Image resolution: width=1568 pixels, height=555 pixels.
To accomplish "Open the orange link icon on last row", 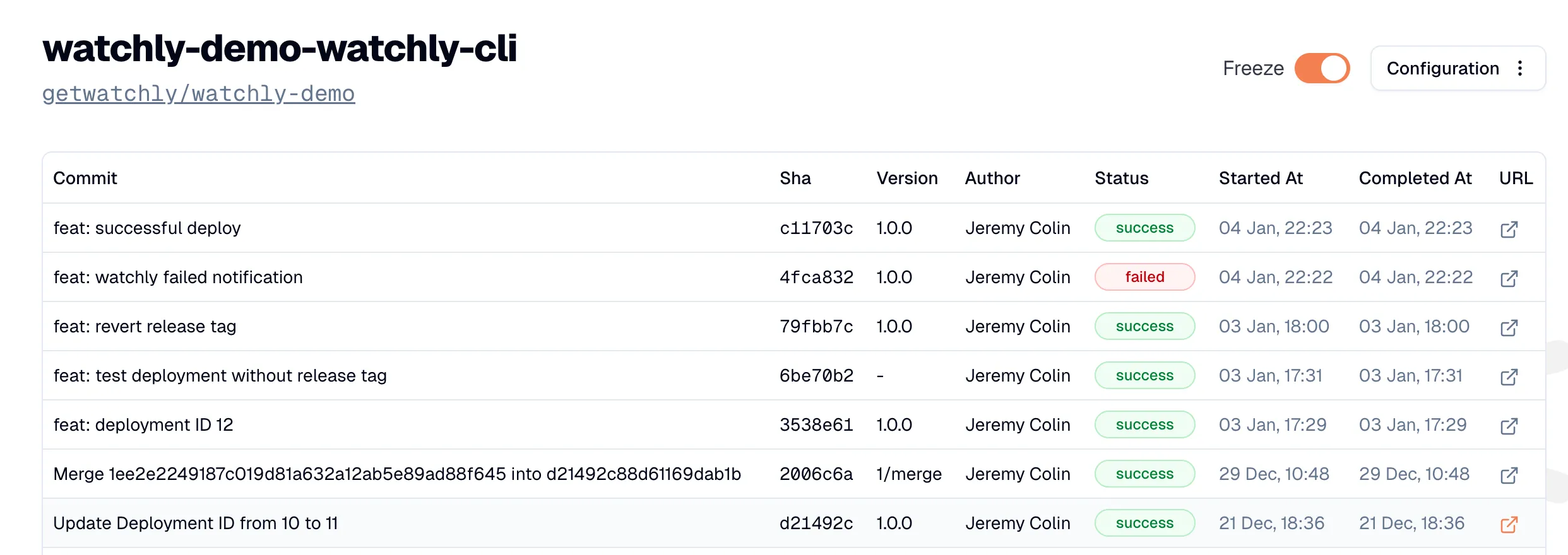I will [x=1509, y=524].
